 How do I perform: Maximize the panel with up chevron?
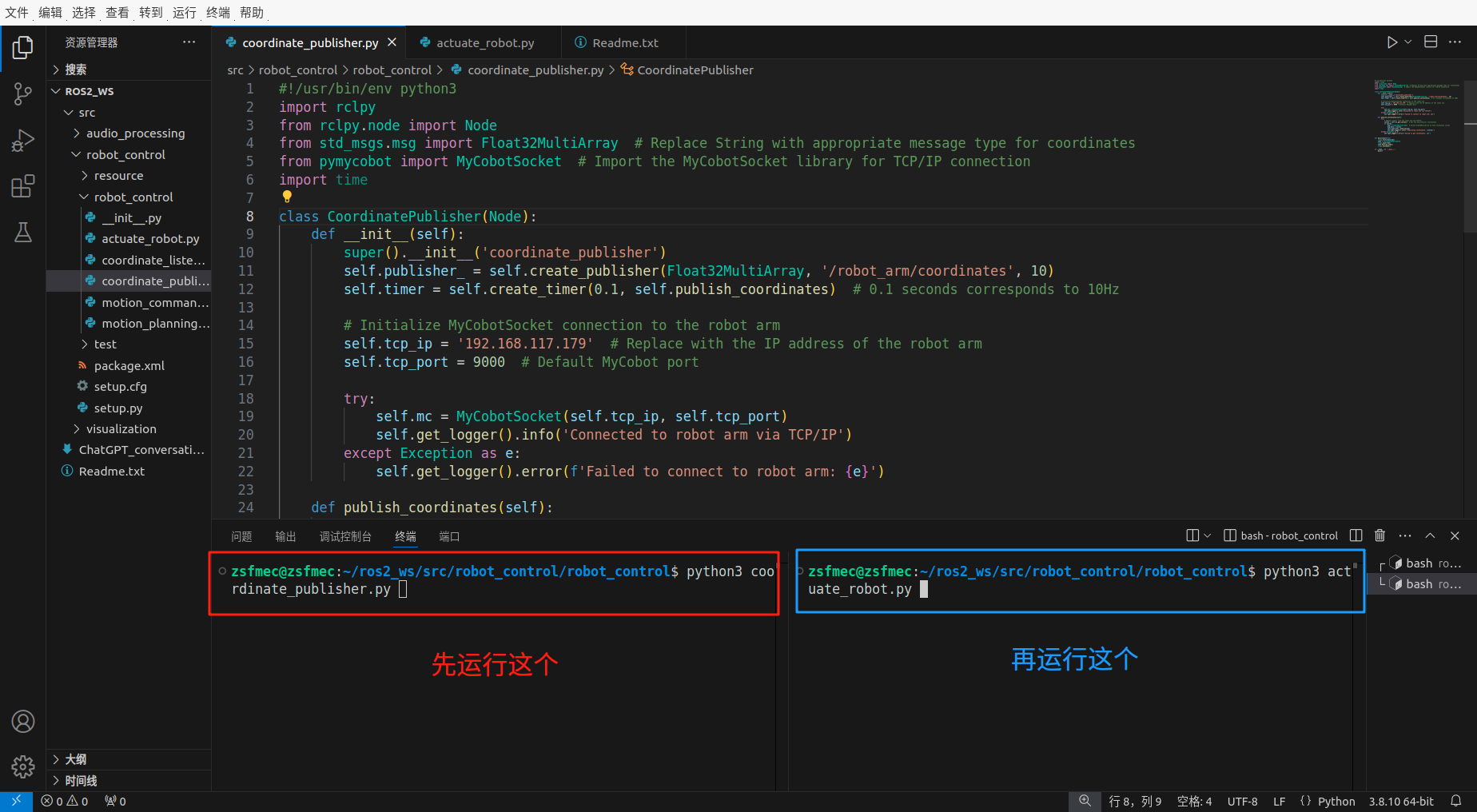1430,535
